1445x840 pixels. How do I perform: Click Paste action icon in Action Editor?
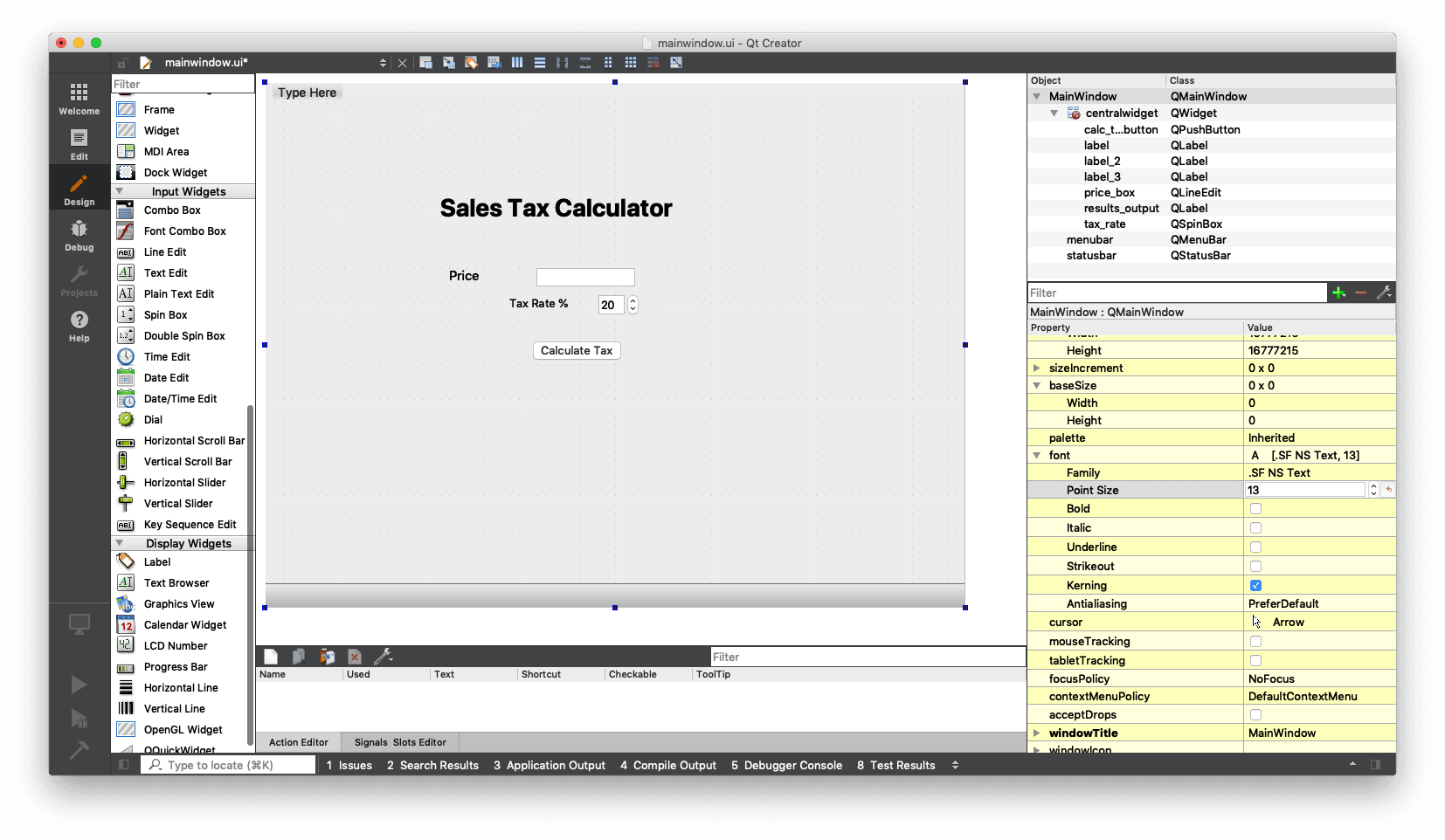[327, 657]
